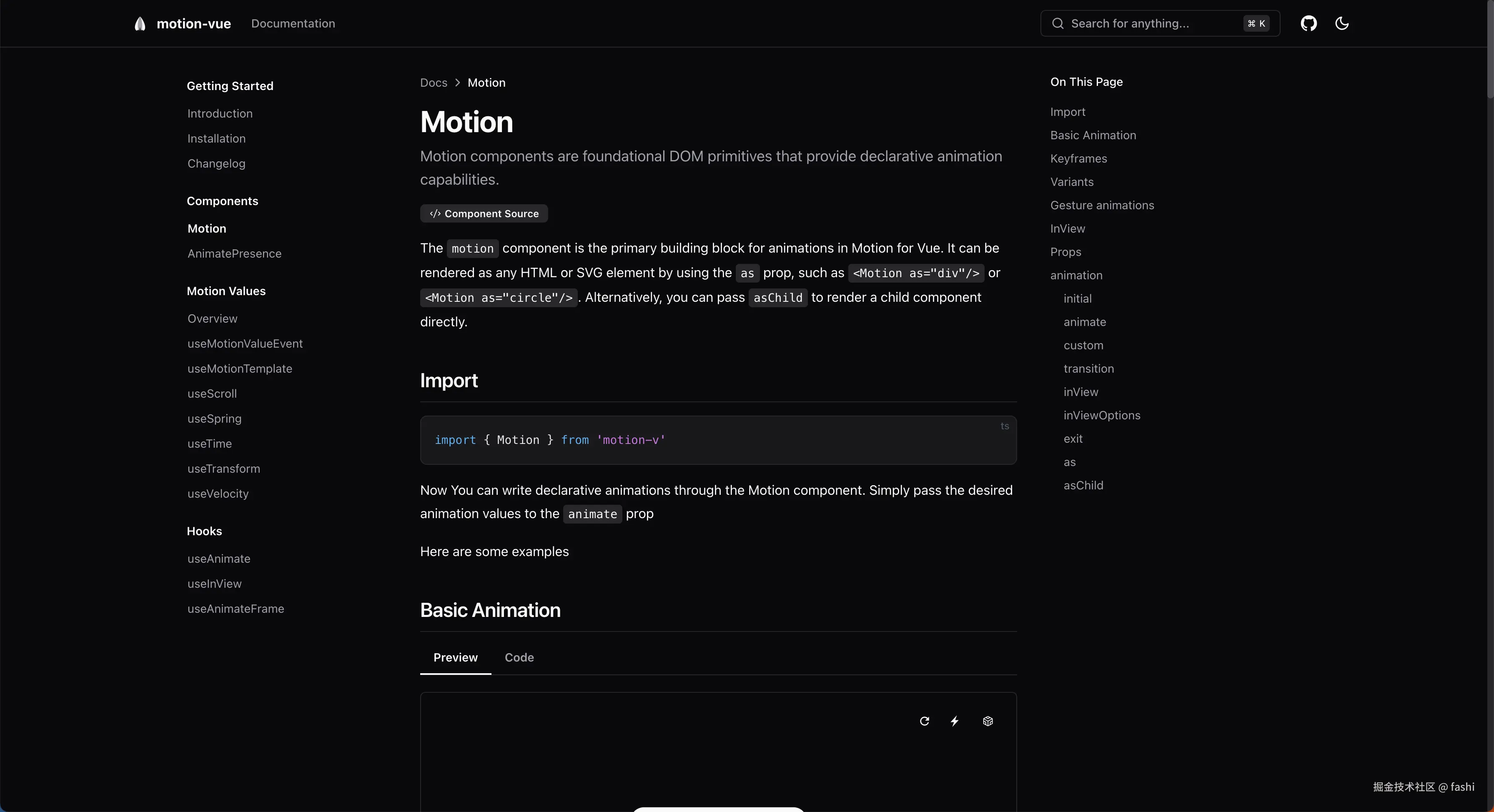
Task: Reload the Basic Animation preview
Action: coord(925,721)
